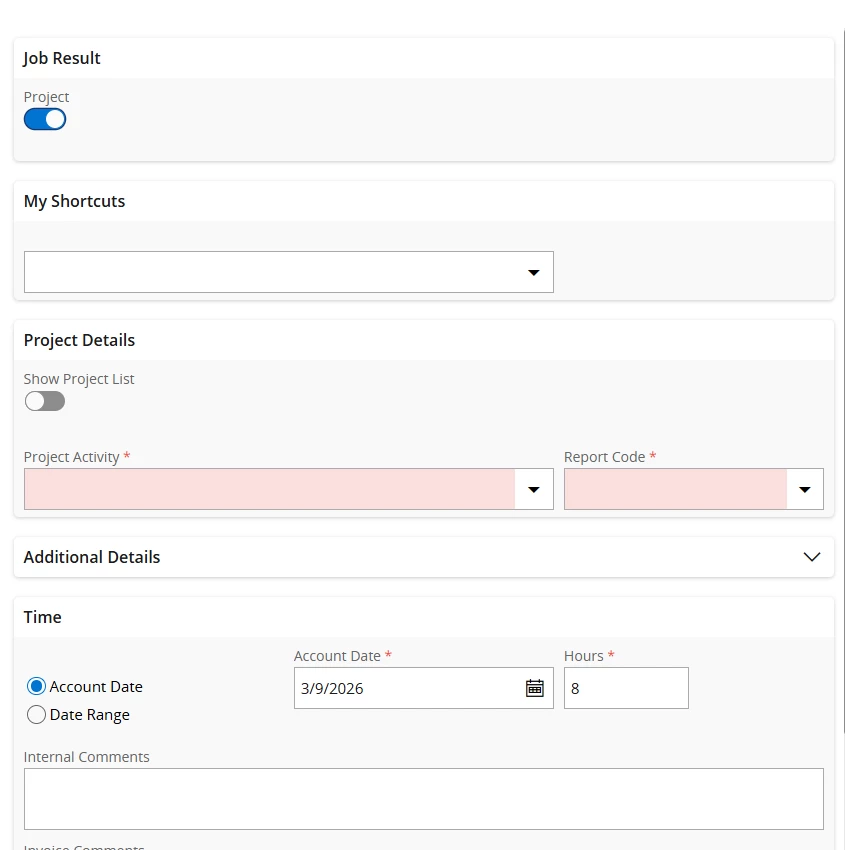Click the Additional Details header title
Screen dimensions: 845x850
(x=92, y=557)
